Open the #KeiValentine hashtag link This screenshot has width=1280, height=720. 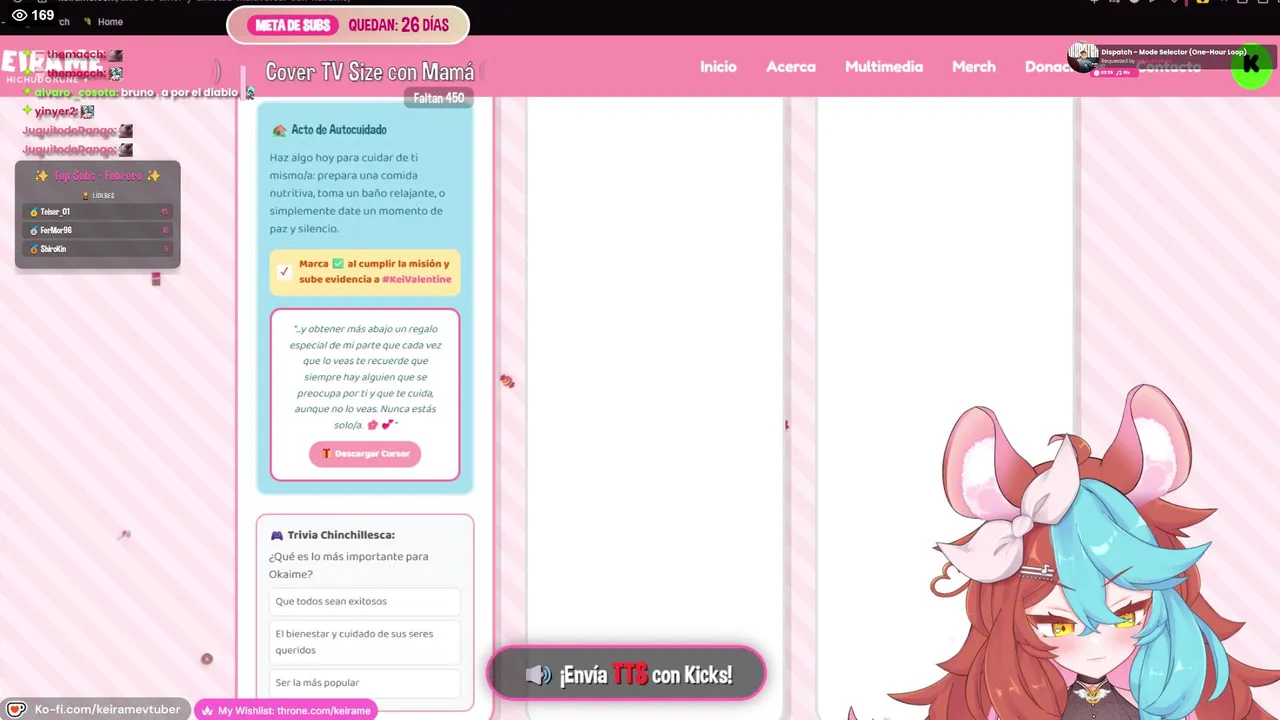pos(416,280)
